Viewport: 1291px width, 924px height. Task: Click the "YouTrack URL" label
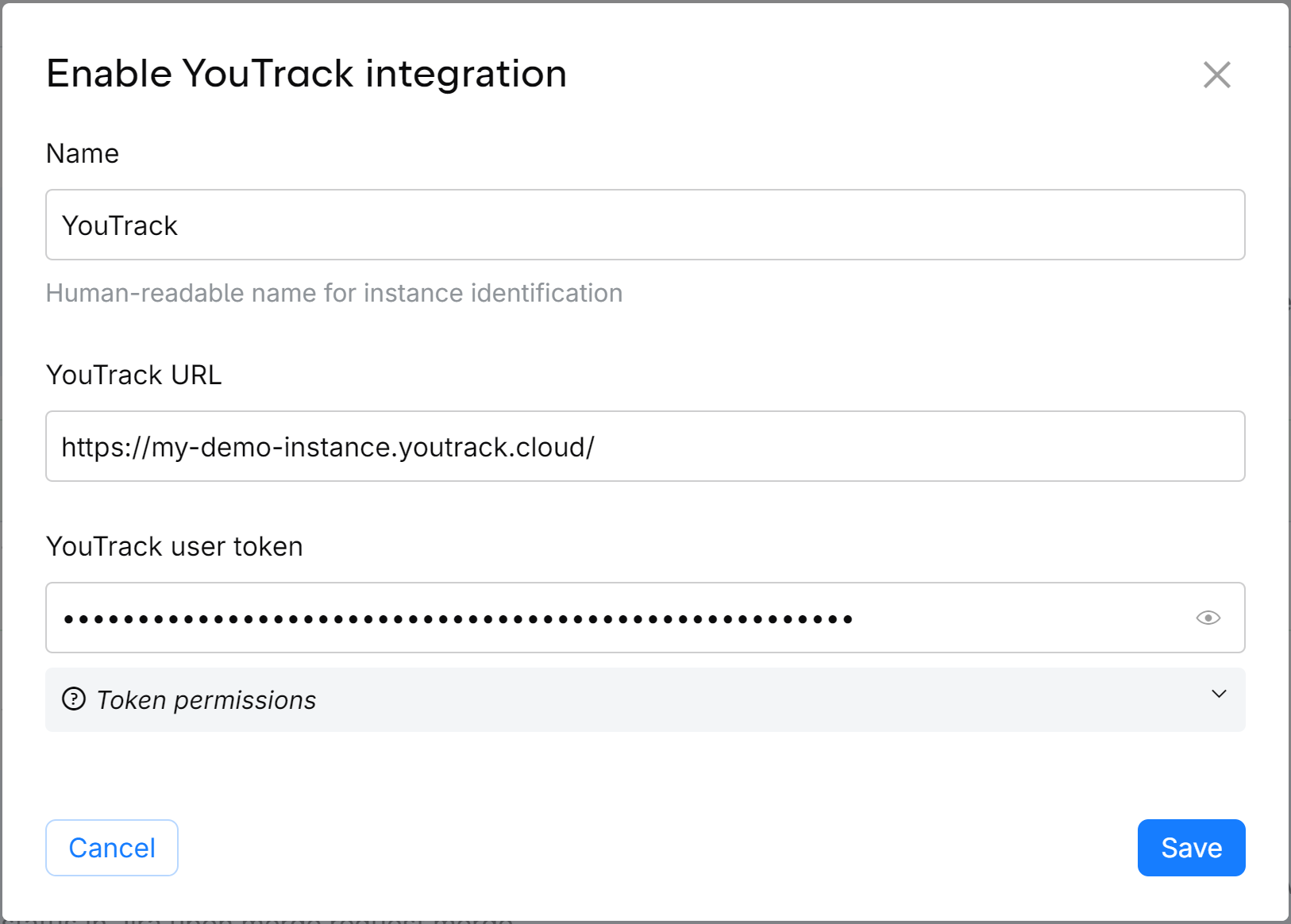(x=134, y=375)
